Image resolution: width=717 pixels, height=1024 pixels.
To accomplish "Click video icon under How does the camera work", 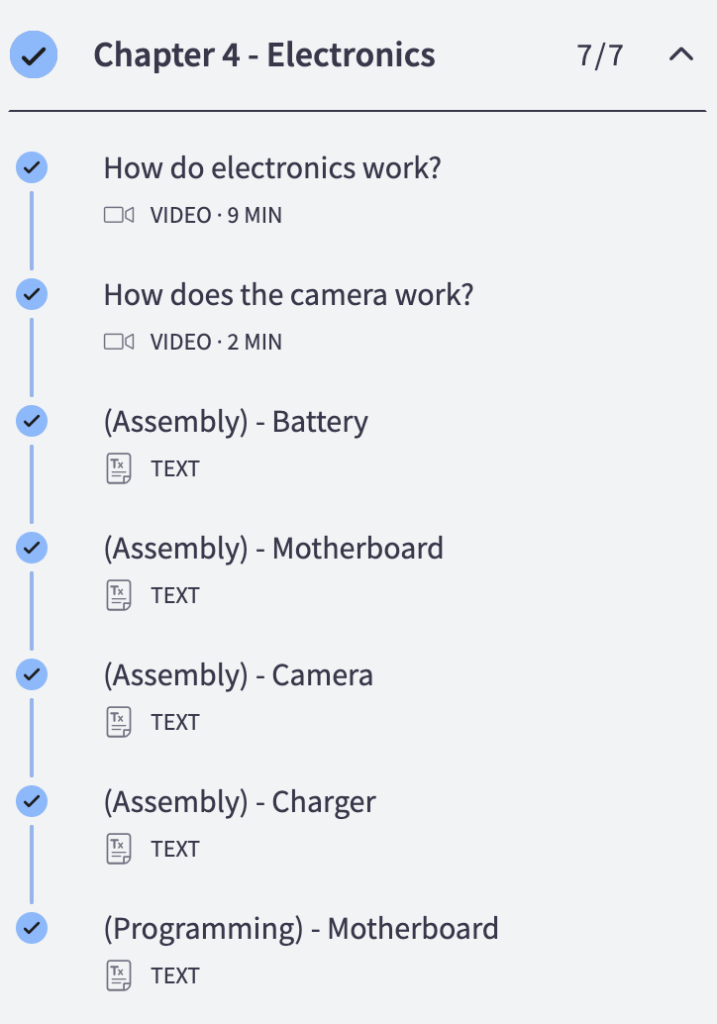I will [x=119, y=342].
